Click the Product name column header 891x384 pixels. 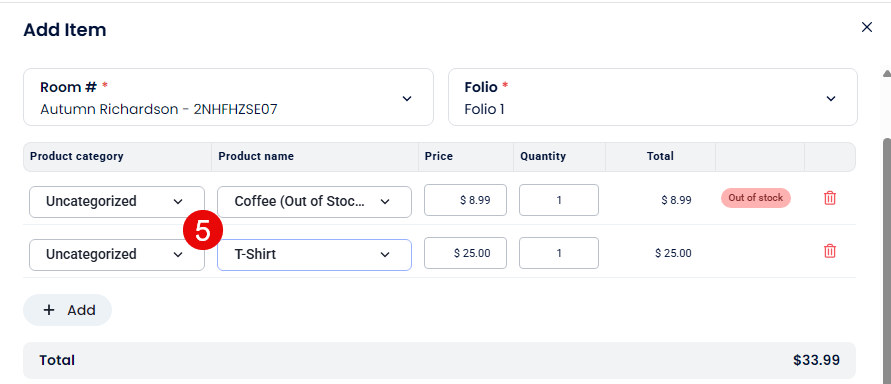[256, 156]
